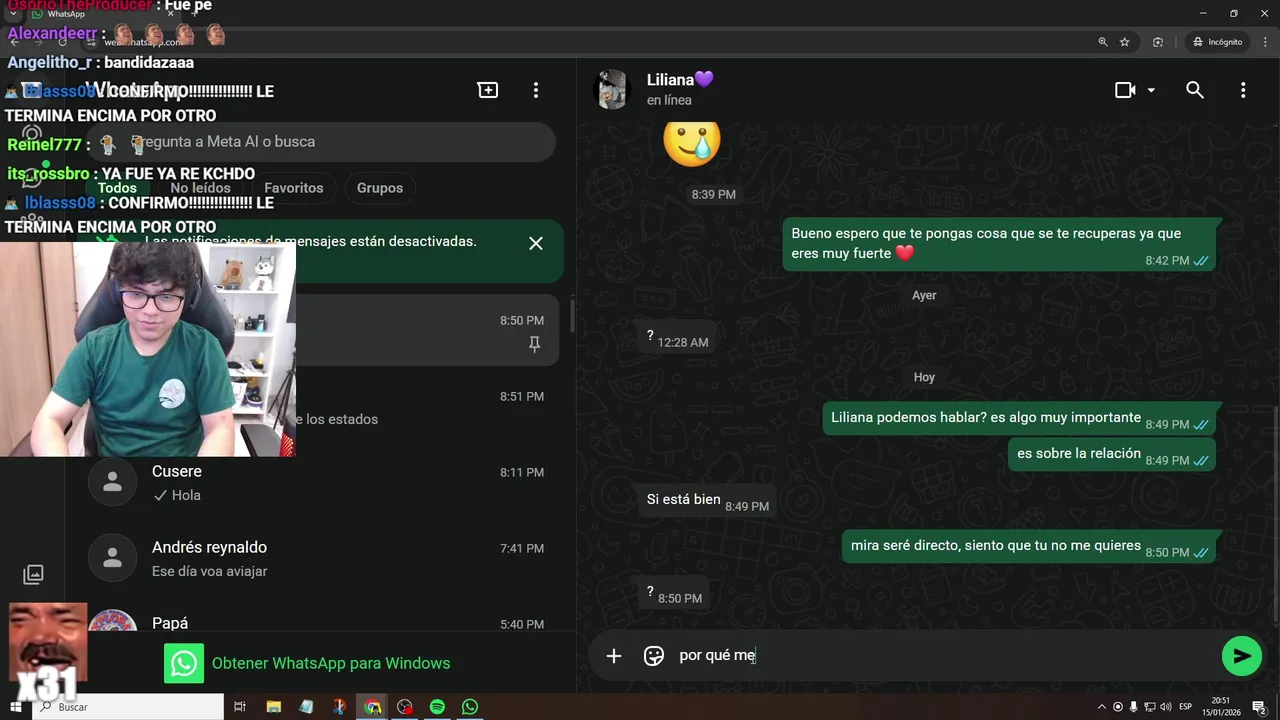
Task: Send the typed message with the green arrow
Action: [1241, 656]
